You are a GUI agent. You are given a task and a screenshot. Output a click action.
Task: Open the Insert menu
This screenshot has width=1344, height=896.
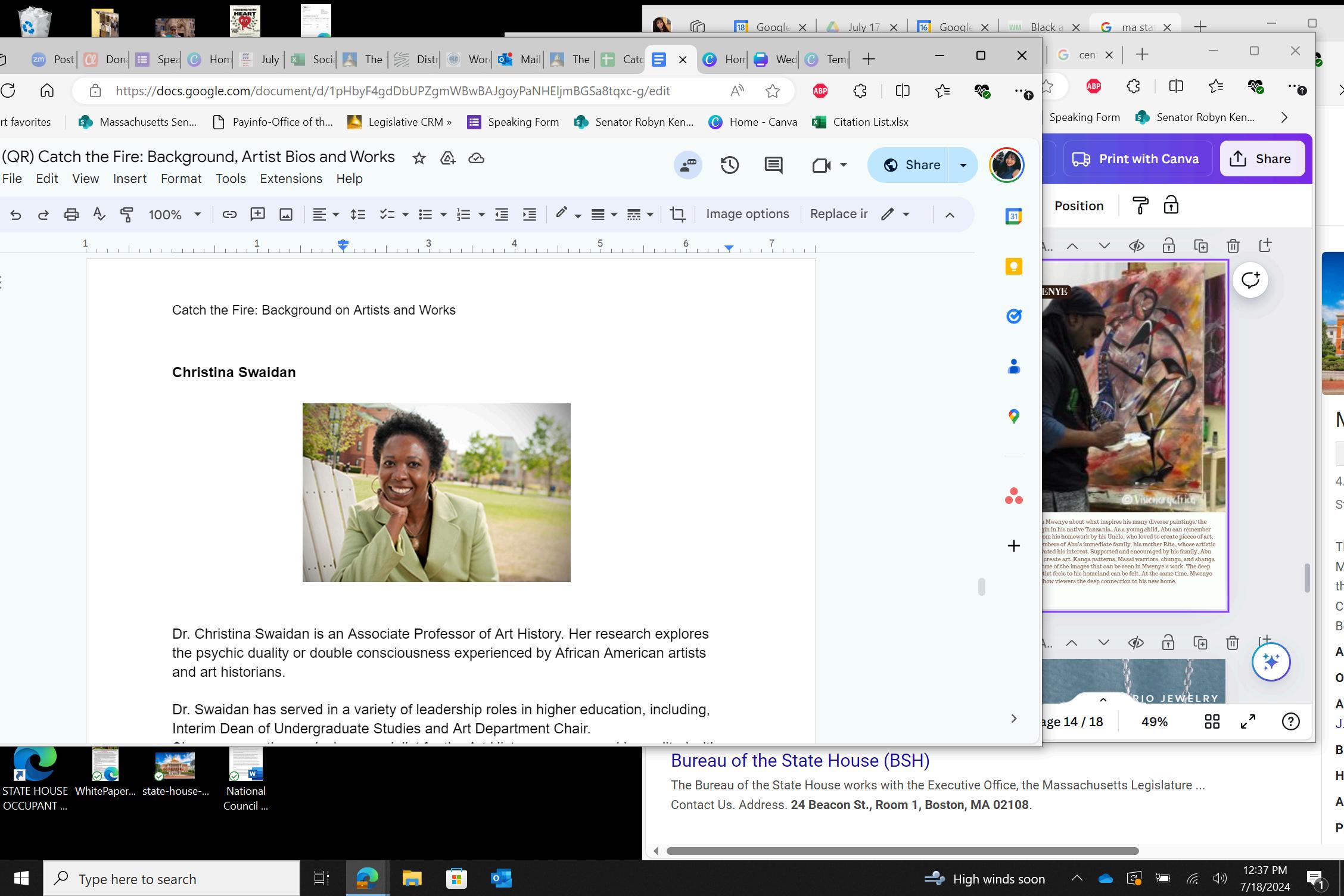pyautogui.click(x=129, y=179)
